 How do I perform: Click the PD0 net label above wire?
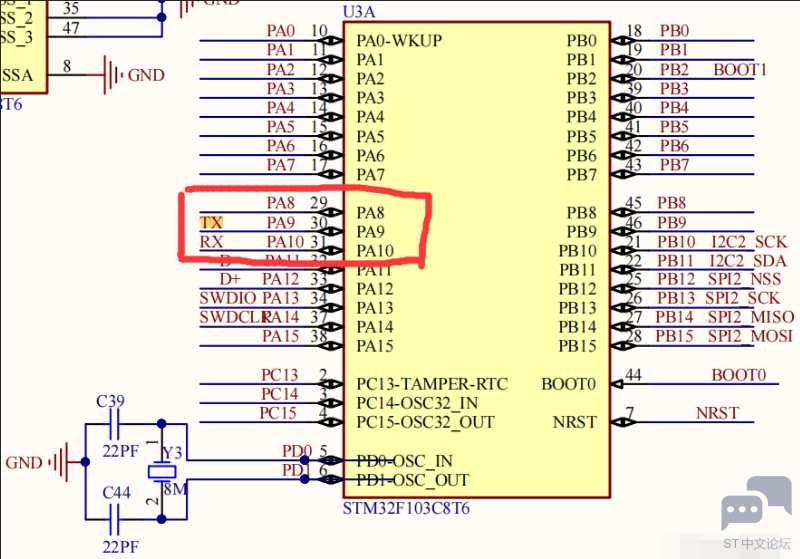pyautogui.click(x=297, y=451)
